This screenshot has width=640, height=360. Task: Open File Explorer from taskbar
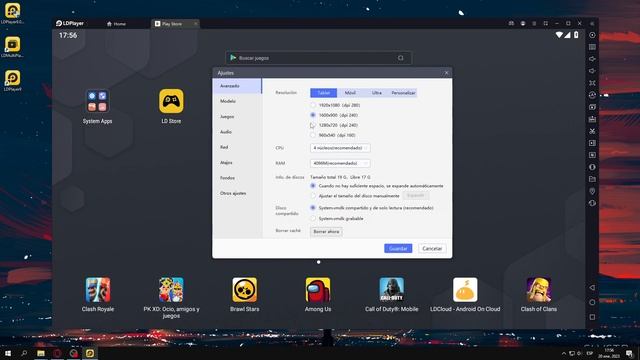coord(41,353)
